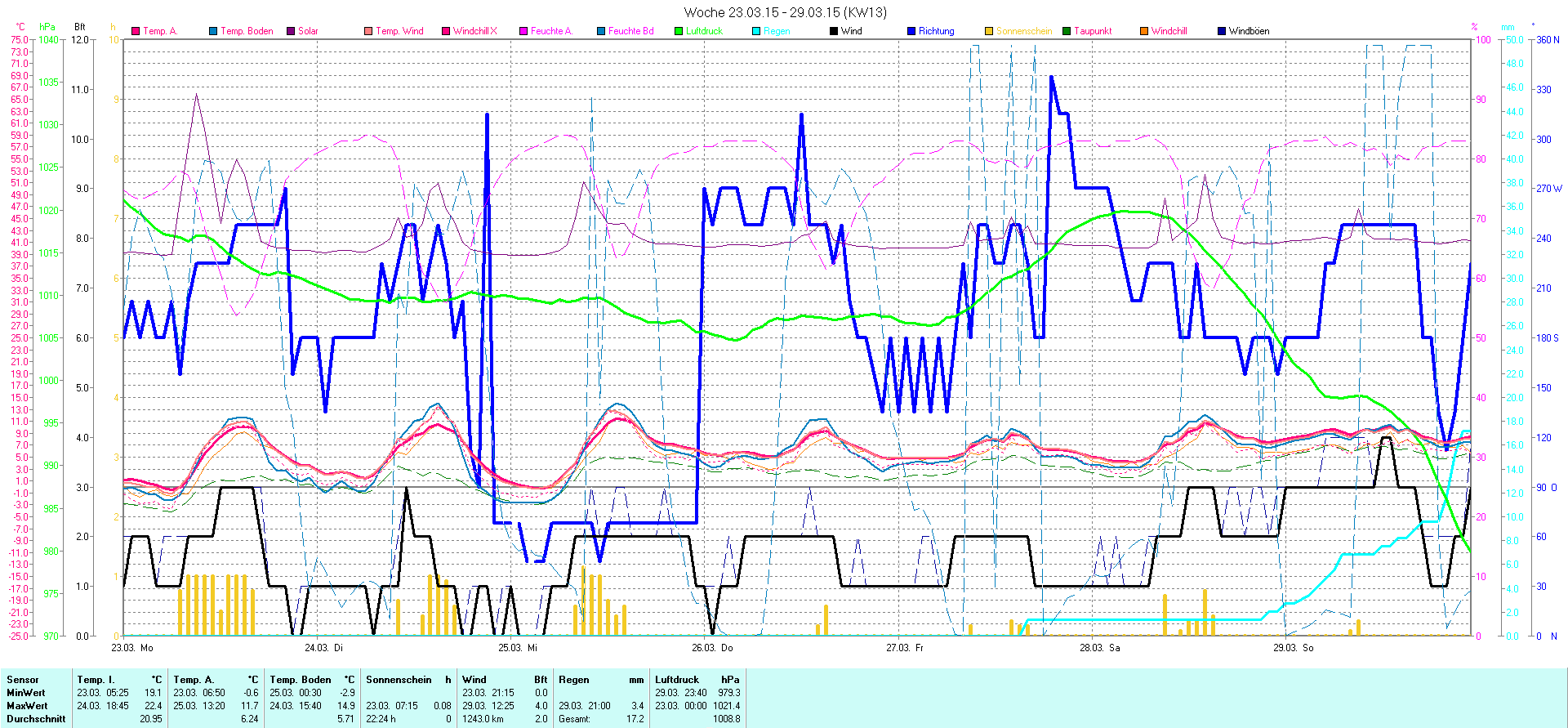Select the Feuchte Bd legend entry
This screenshot has width=1568, height=728.
630,31
